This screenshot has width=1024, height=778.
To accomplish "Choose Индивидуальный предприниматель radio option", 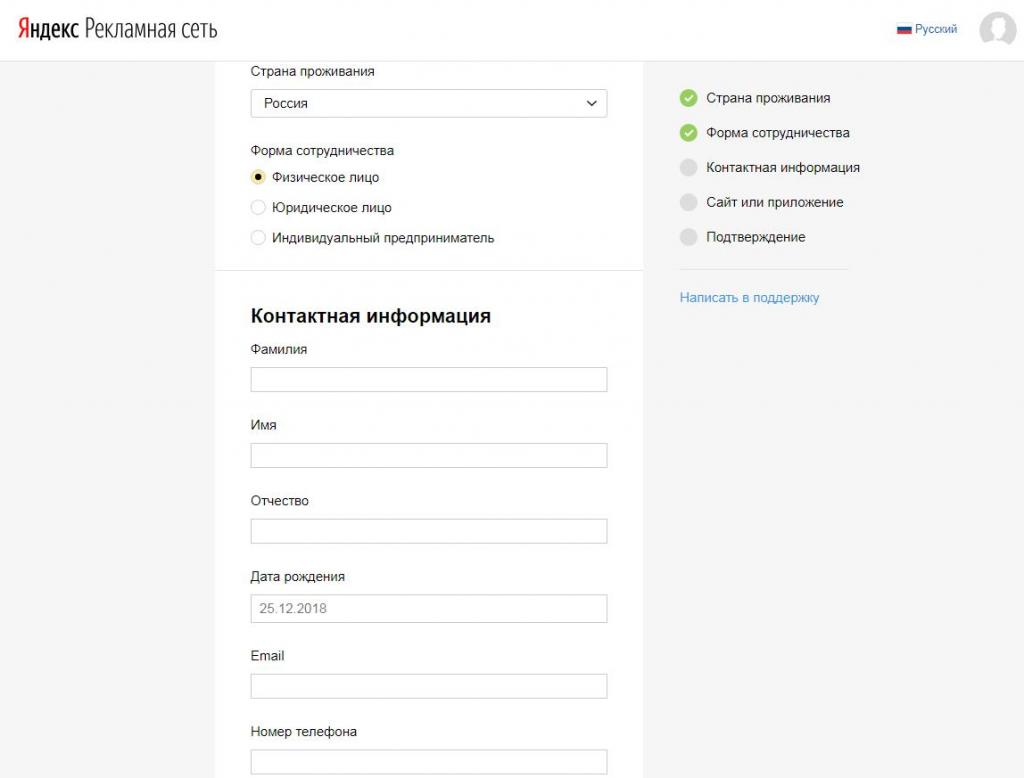I will tap(258, 238).
